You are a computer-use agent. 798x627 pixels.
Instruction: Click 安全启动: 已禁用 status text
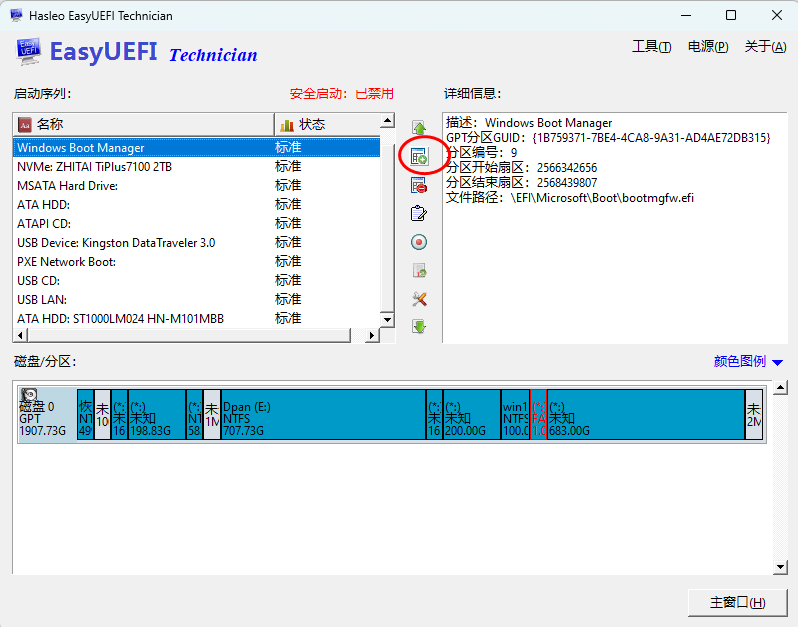tap(341, 94)
